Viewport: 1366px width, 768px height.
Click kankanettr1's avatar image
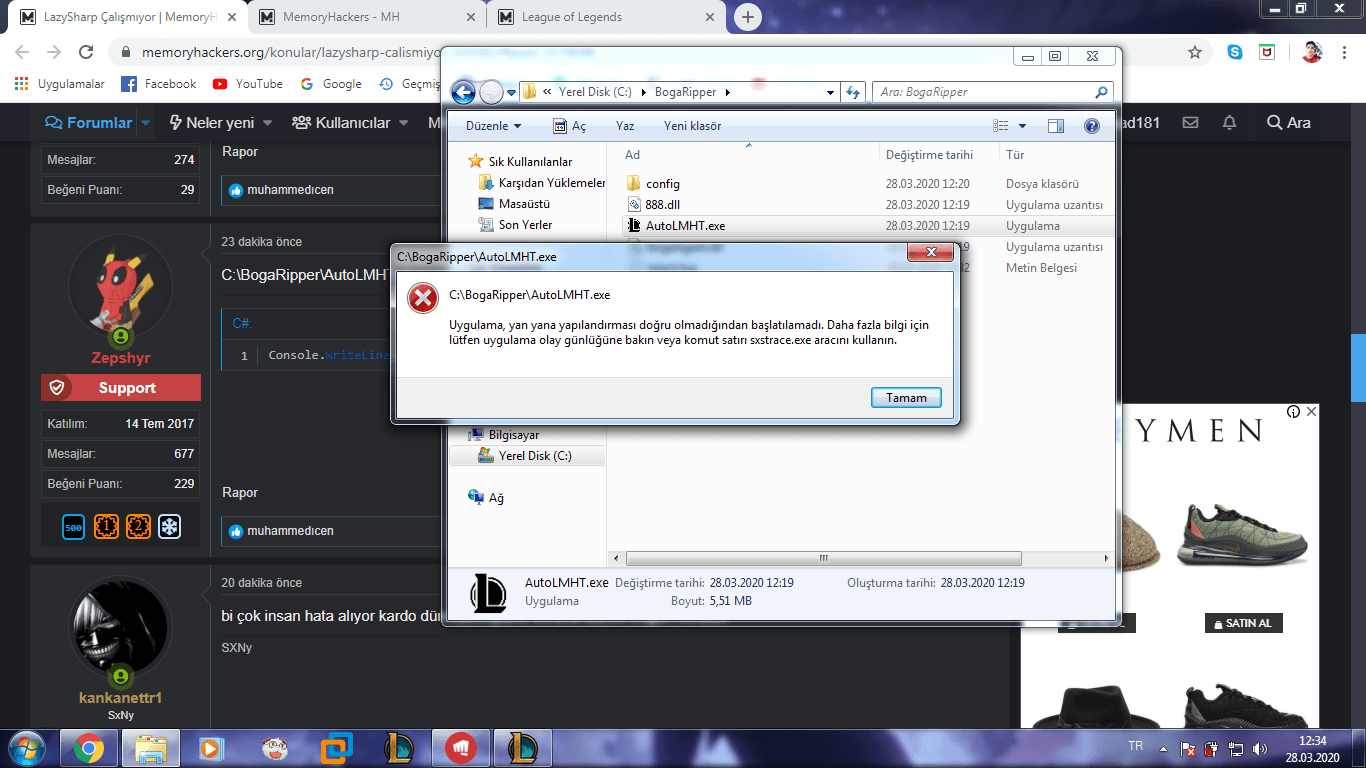click(x=120, y=629)
